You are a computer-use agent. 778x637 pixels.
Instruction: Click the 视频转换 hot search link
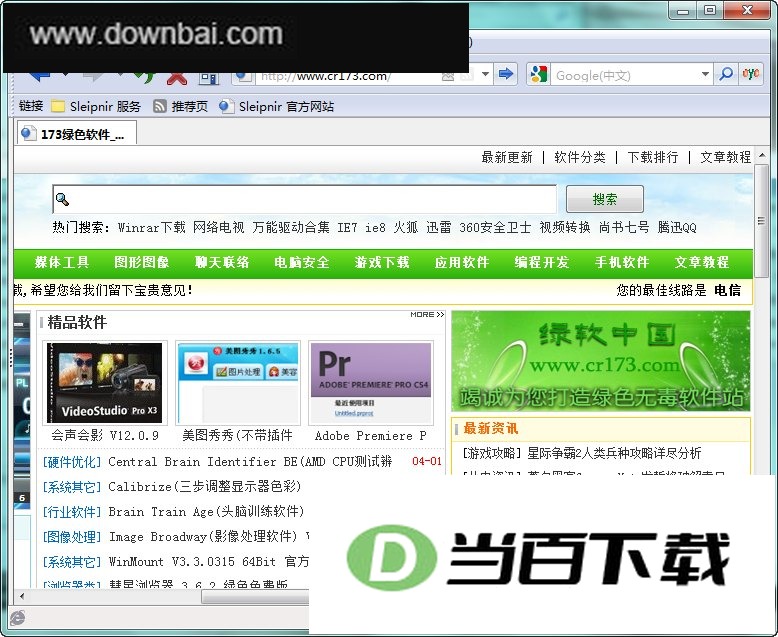pyautogui.click(x=565, y=228)
